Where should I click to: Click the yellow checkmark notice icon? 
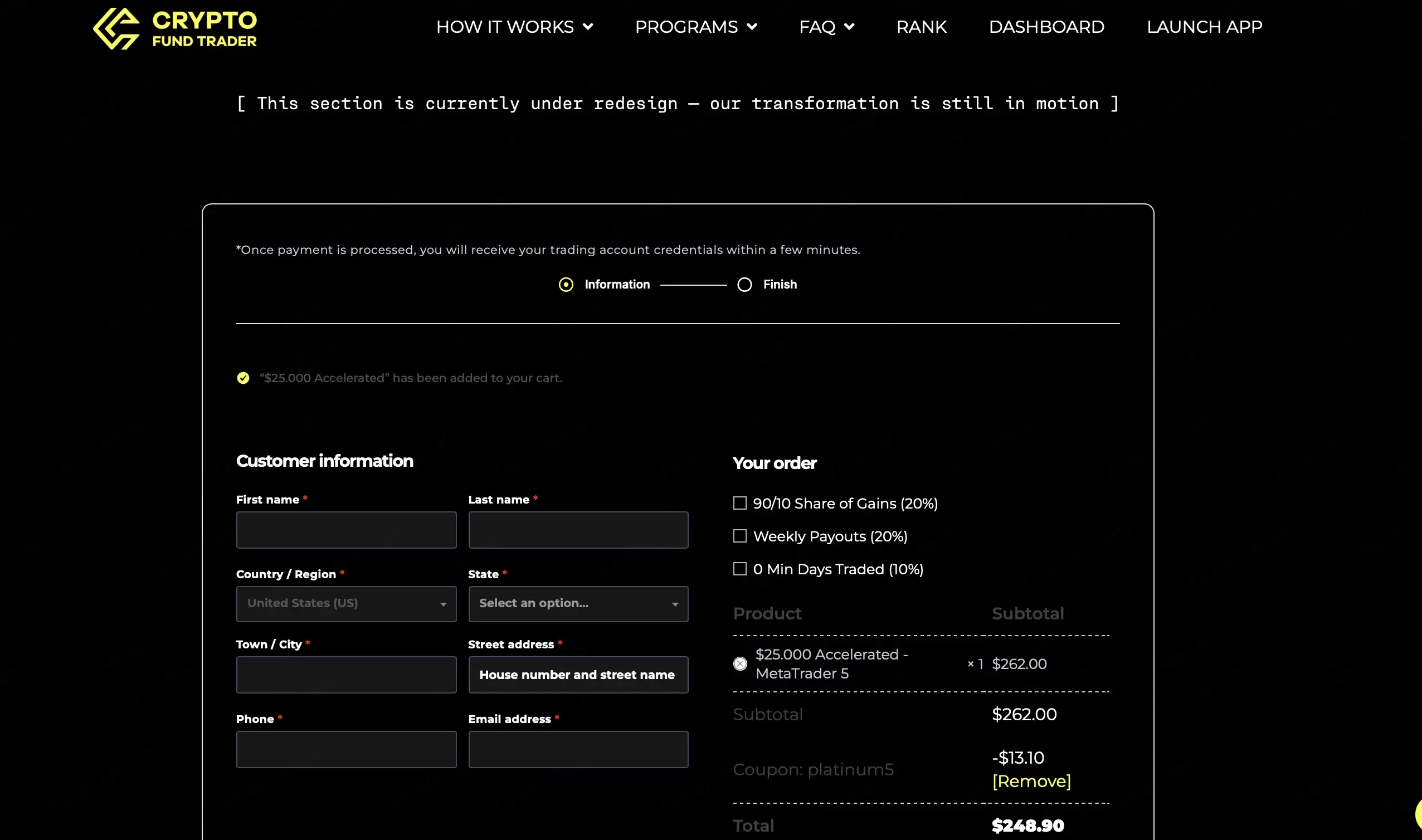click(x=243, y=378)
